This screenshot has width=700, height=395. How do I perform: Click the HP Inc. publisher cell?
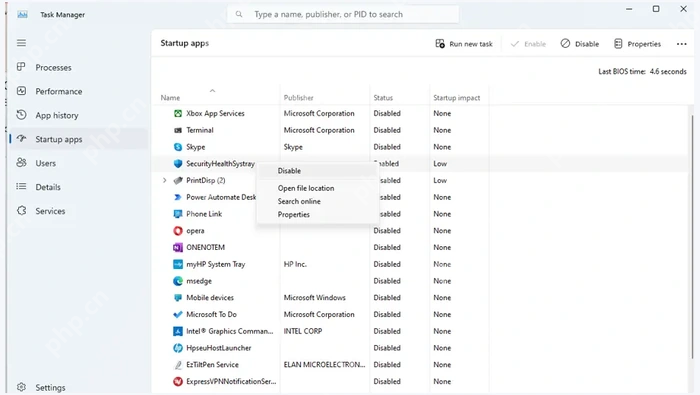coord(295,264)
